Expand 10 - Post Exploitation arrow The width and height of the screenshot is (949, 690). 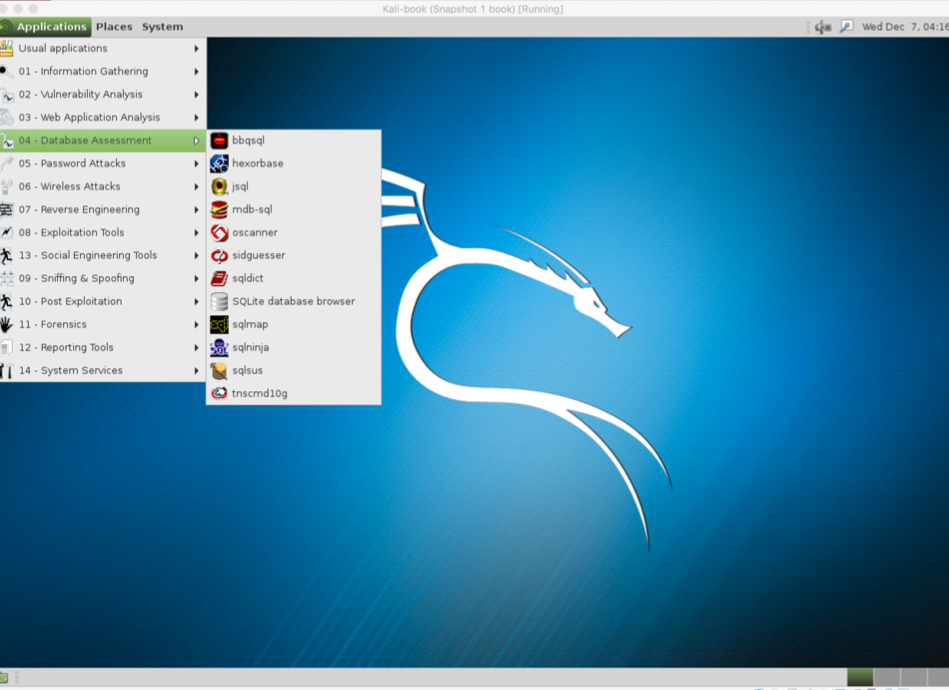coord(196,301)
